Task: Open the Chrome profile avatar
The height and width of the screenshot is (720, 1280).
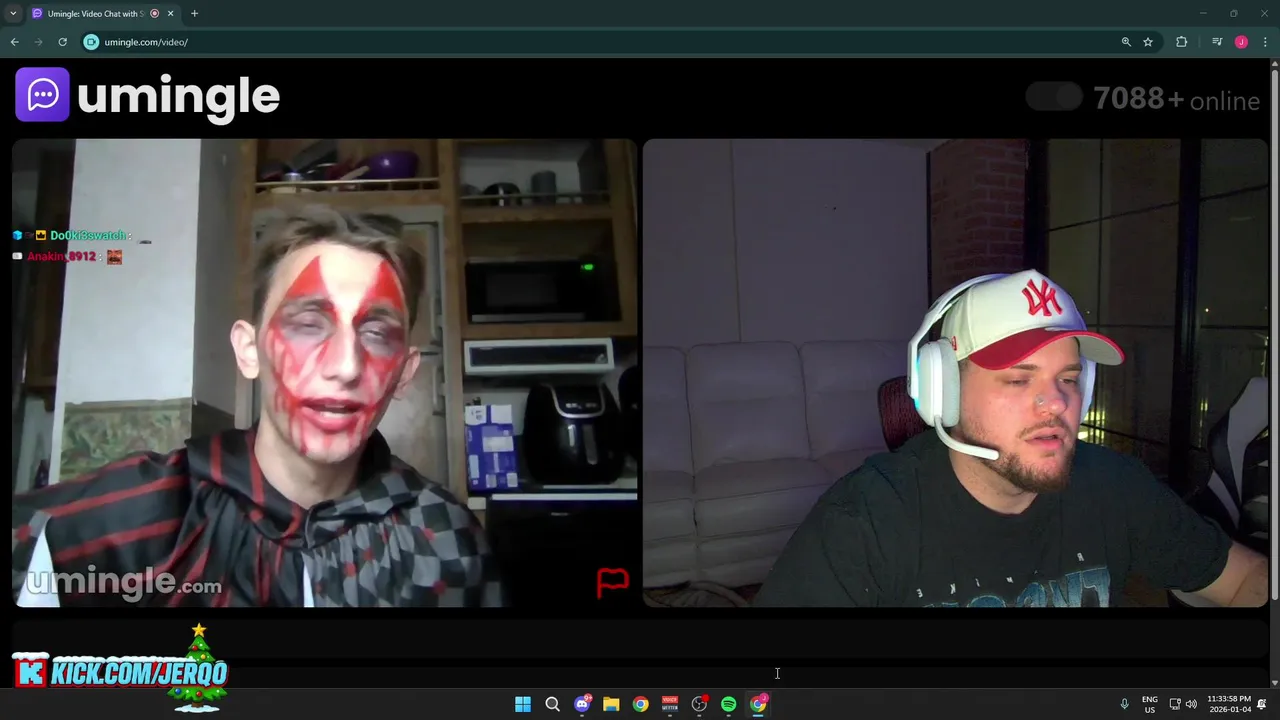Action: (x=1241, y=42)
